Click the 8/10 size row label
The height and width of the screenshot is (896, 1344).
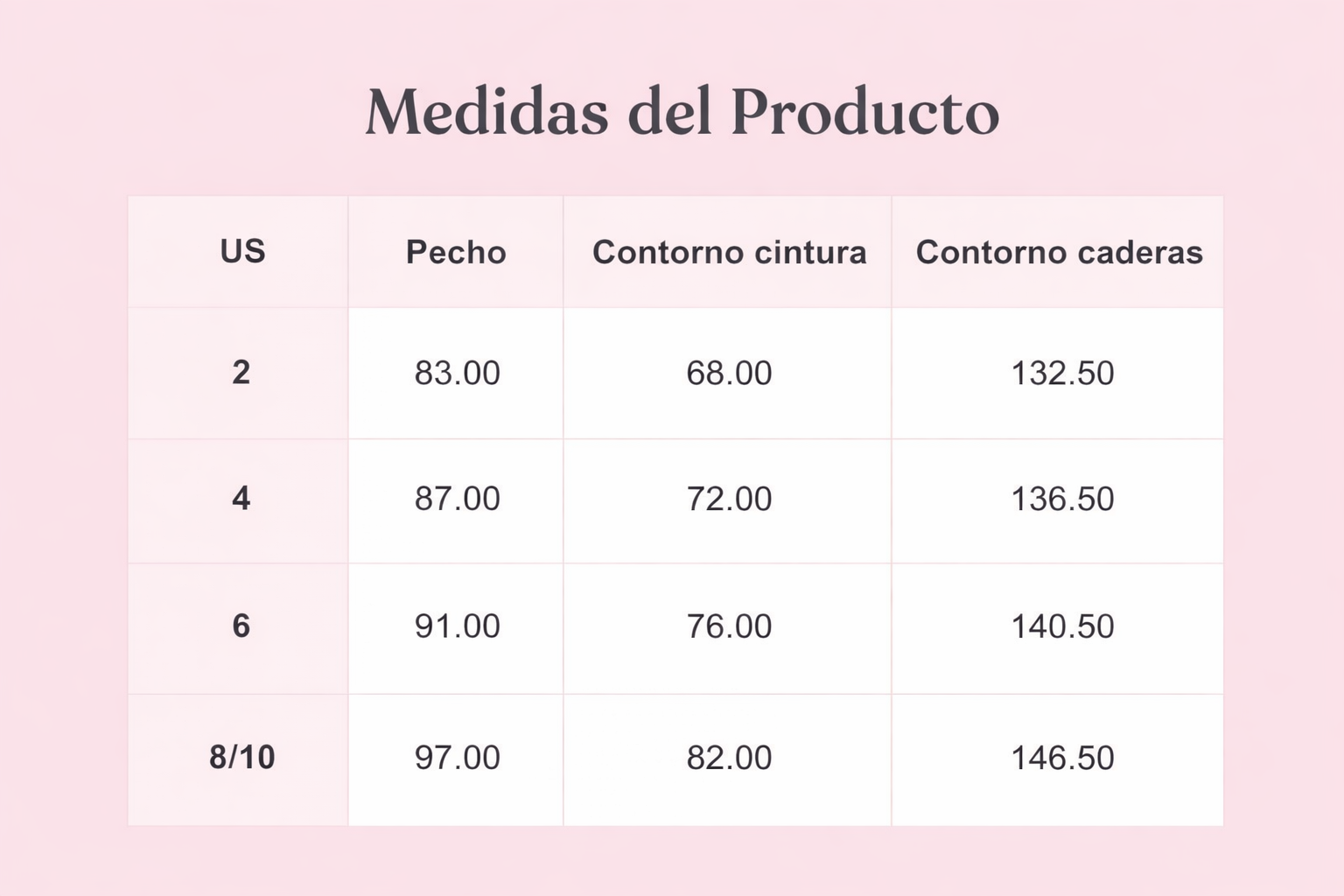(x=241, y=757)
